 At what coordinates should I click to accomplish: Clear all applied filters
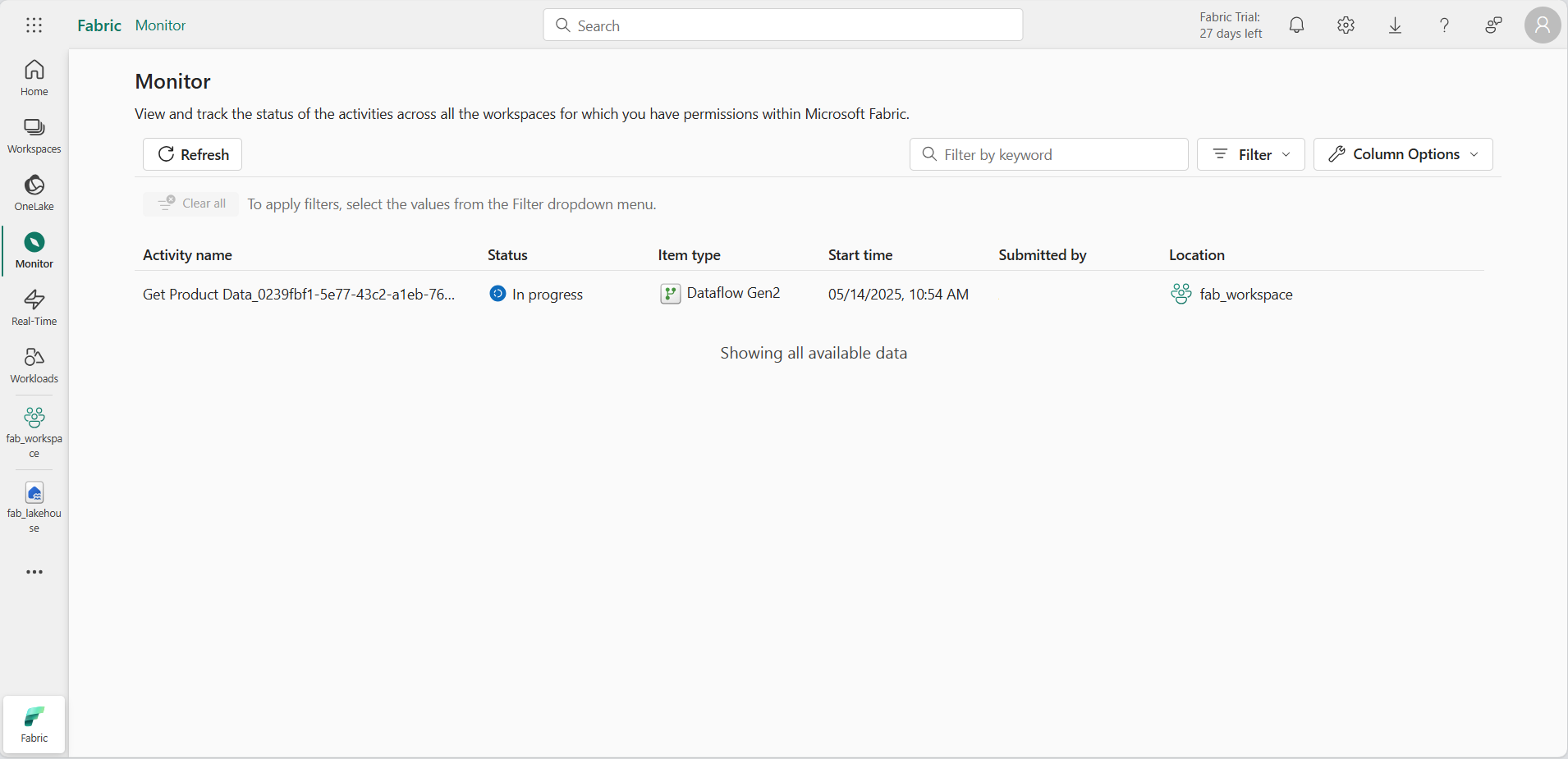coord(191,203)
